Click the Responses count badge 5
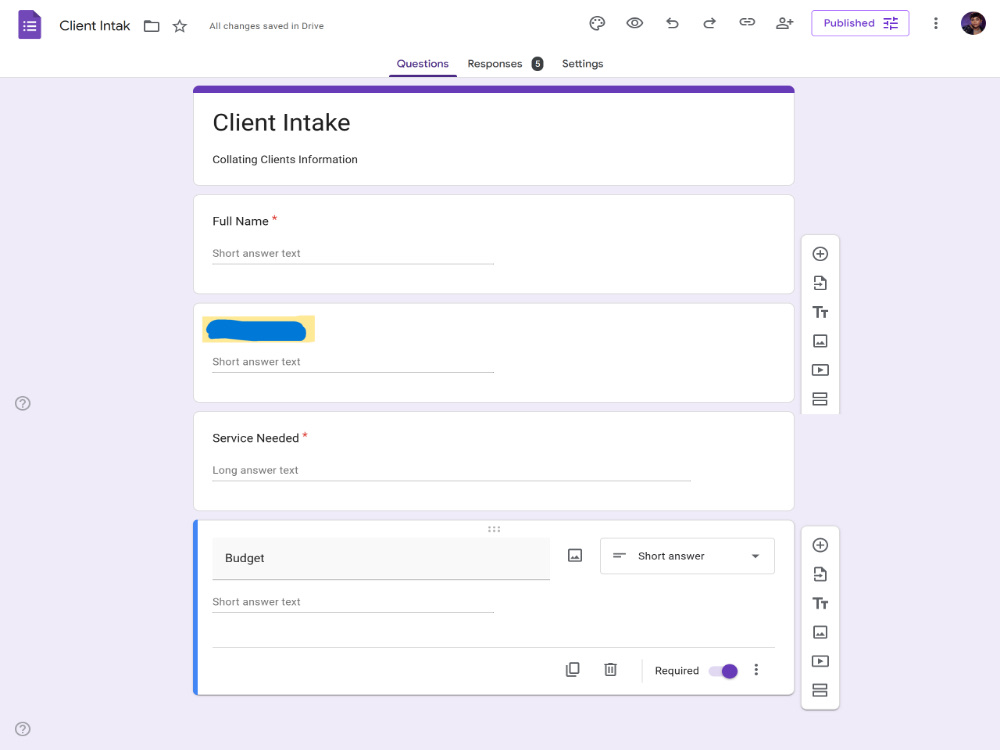Viewport: 1000px width, 750px height. pos(538,64)
